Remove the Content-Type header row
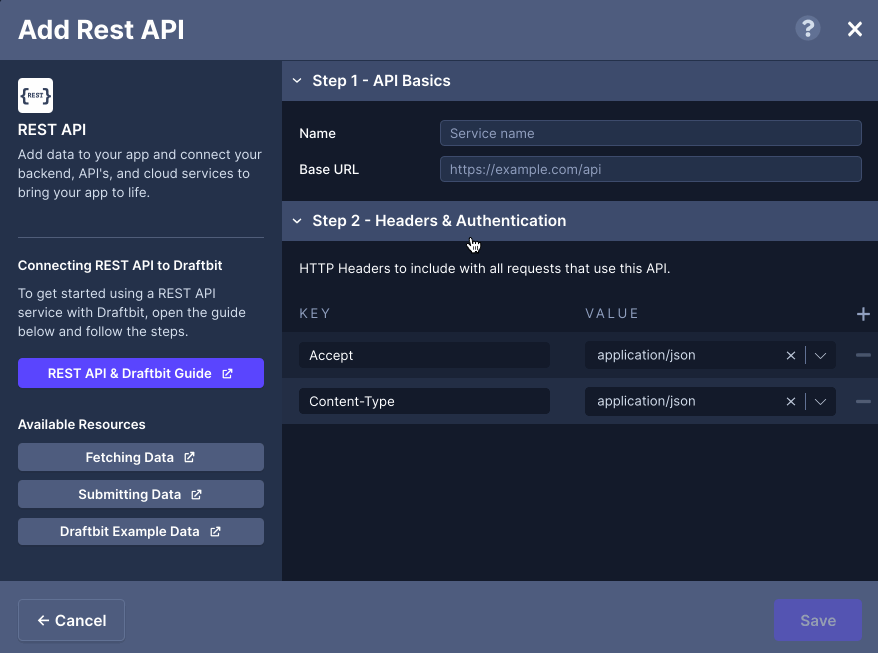This screenshot has height=653, width=878. click(863, 401)
